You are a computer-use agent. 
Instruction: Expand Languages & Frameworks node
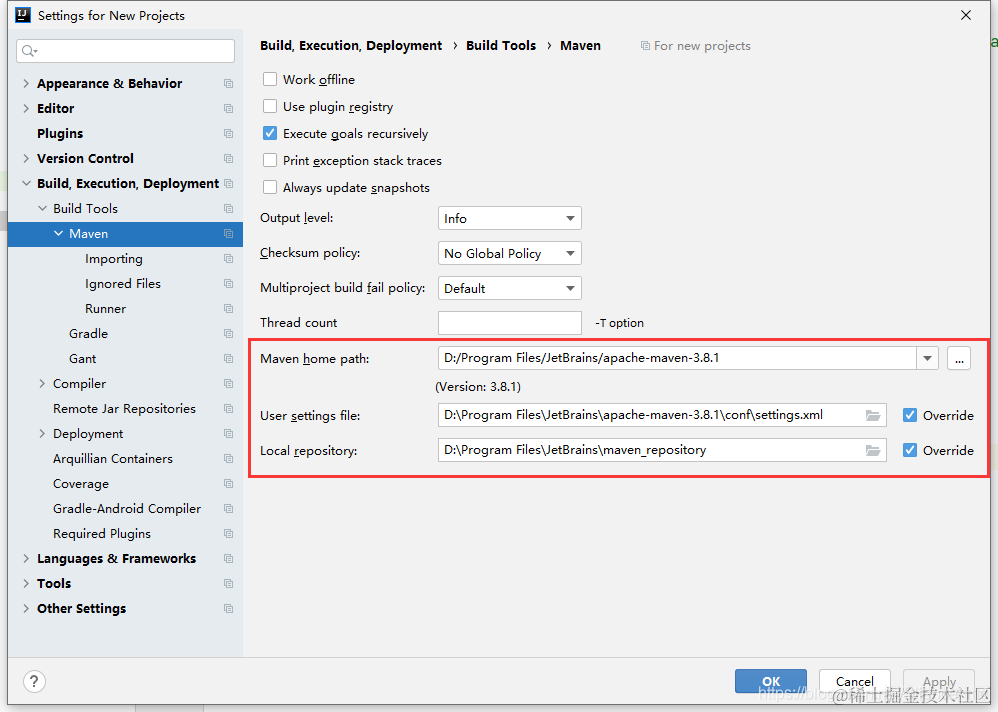tap(26, 559)
